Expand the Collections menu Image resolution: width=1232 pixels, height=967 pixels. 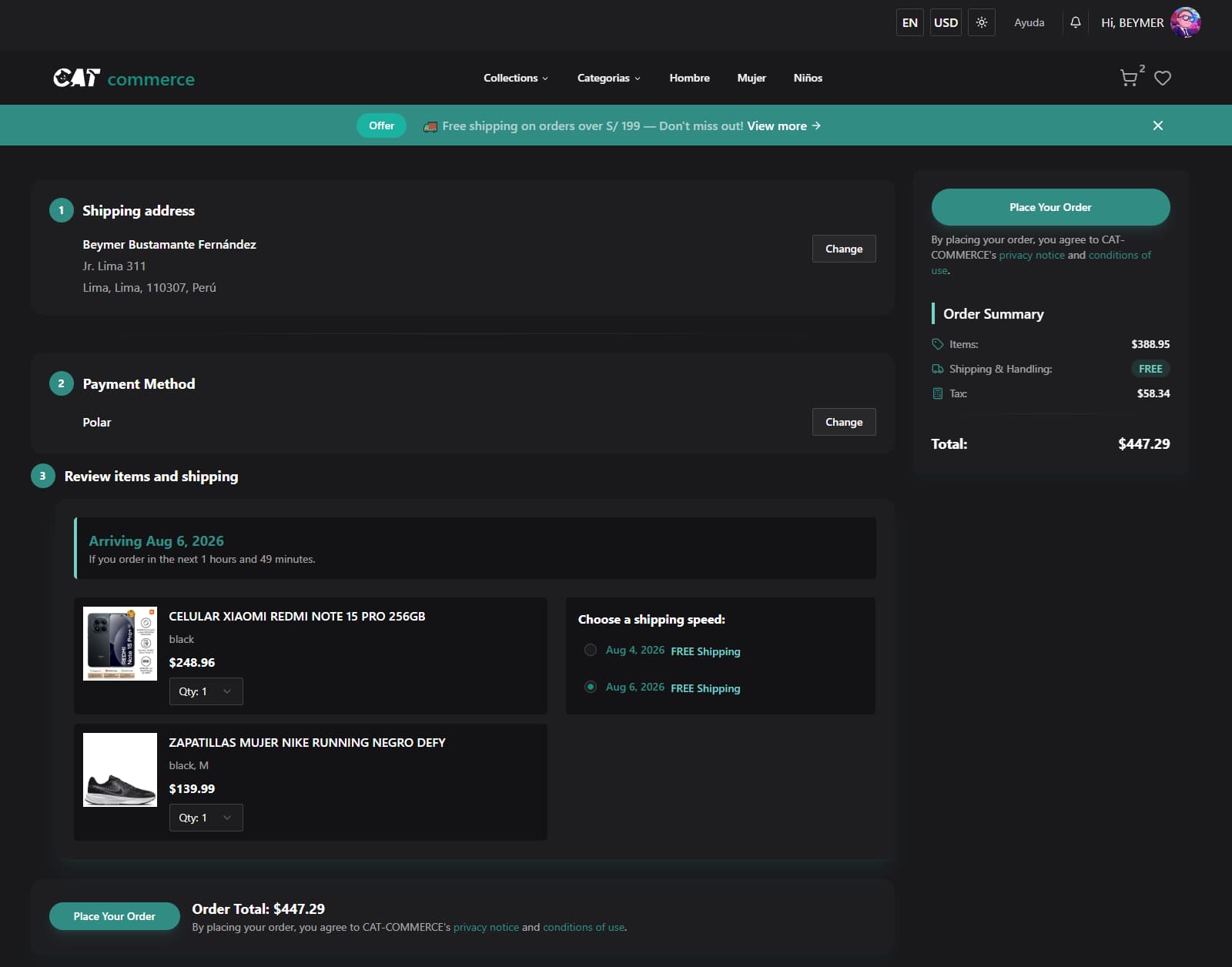point(516,78)
